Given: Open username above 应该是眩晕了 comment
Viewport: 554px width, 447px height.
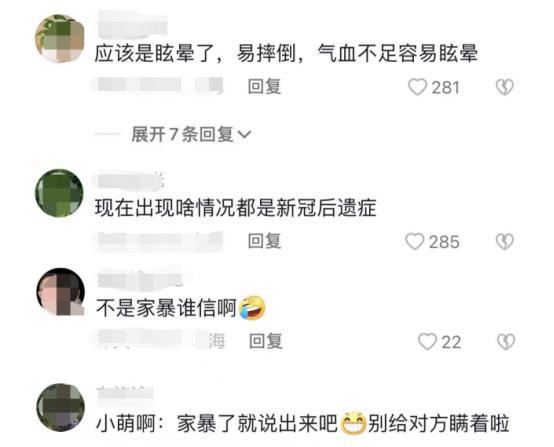Looking at the screenshot, I should (x=131, y=25).
